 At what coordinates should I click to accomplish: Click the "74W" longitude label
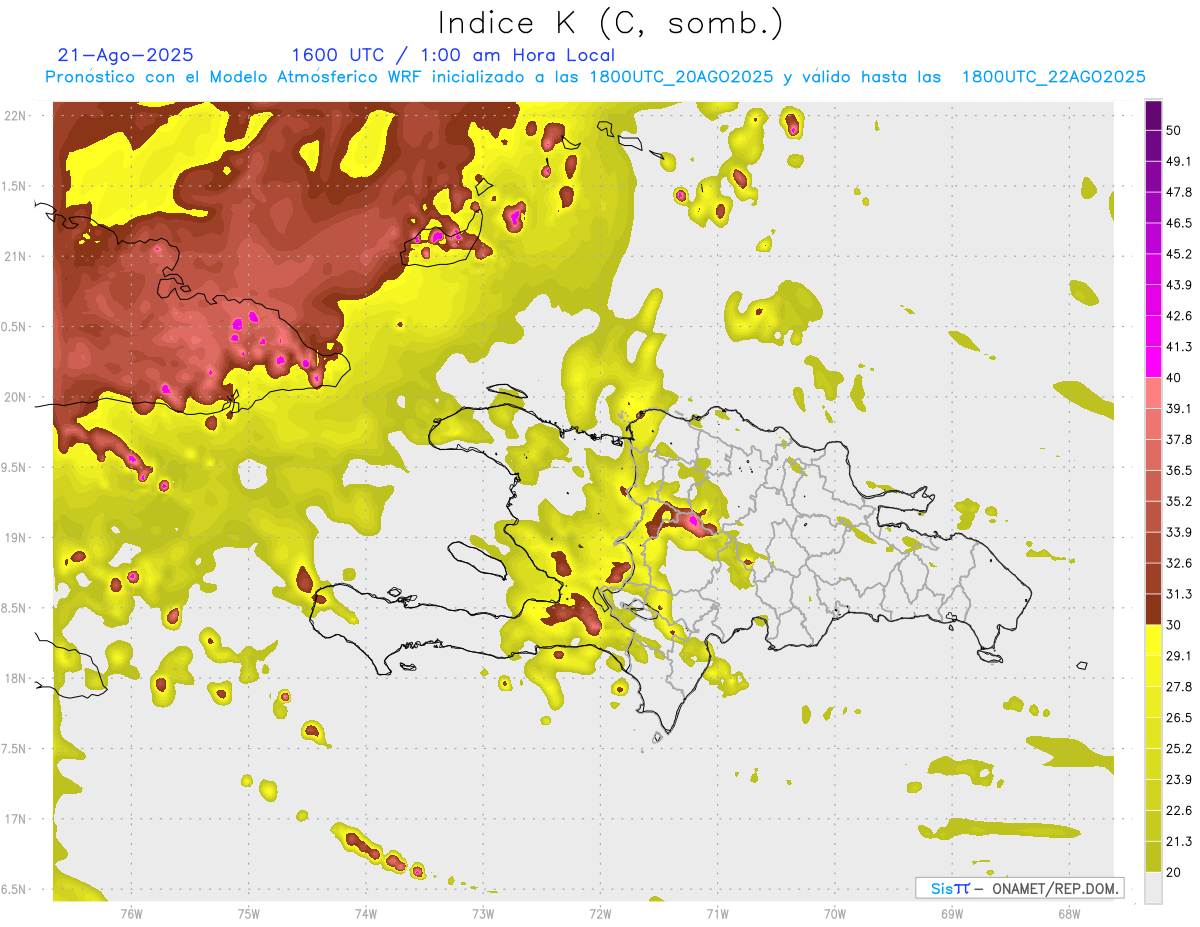point(365,912)
